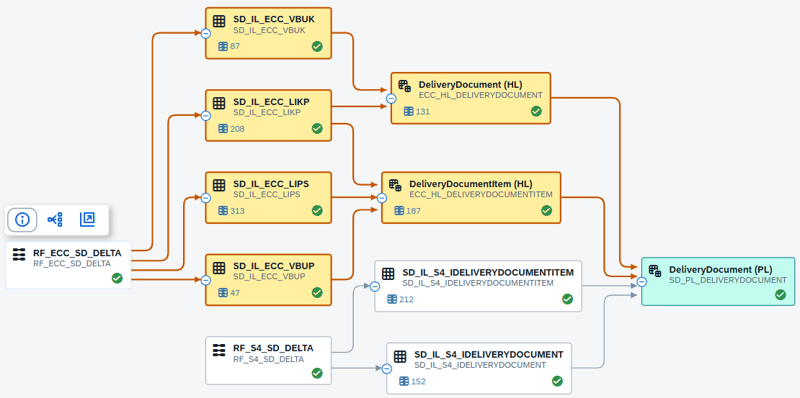Select the DeliveryDocument (HL) title
The width and height of the screenshot is (800, 398).
click(470, 85)
